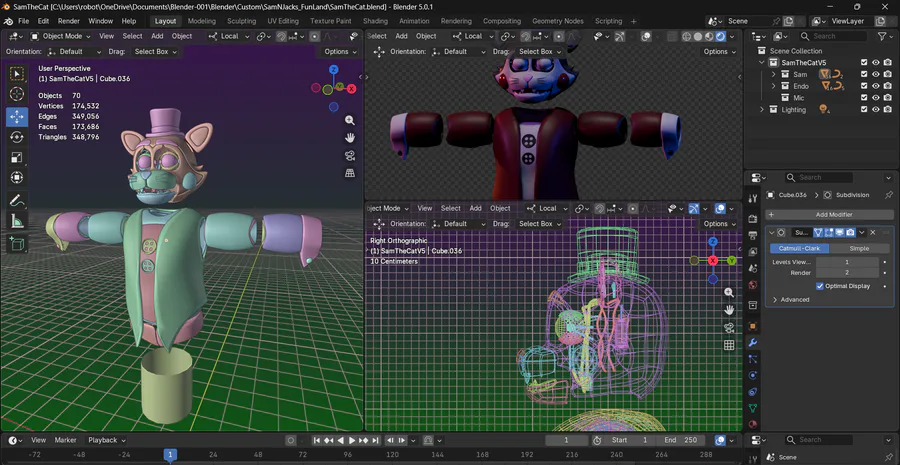
Task: Toggle camera view in left perspective viewport
Action: tap(350, 156)
